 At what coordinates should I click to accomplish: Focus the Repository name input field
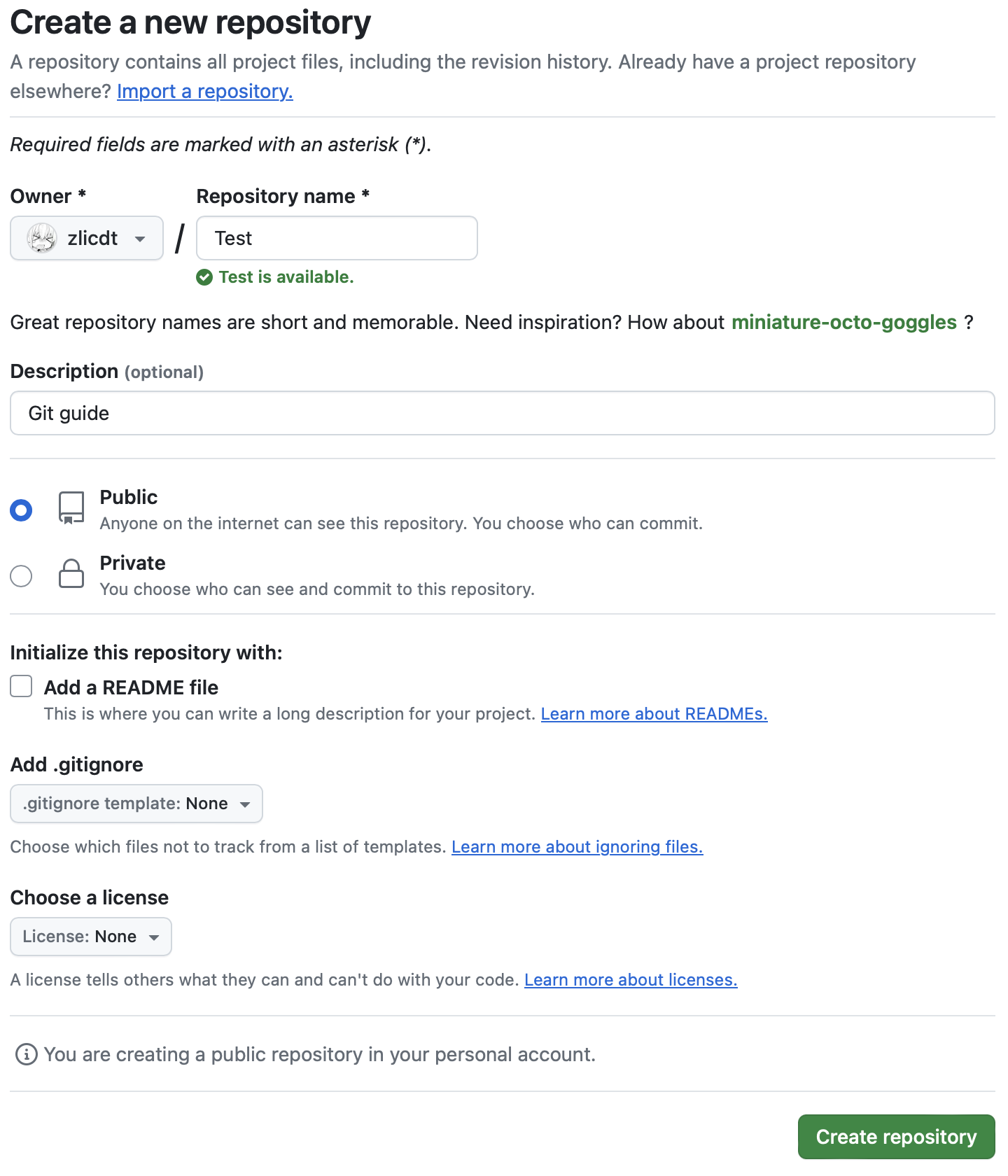[x=337, y=238]
